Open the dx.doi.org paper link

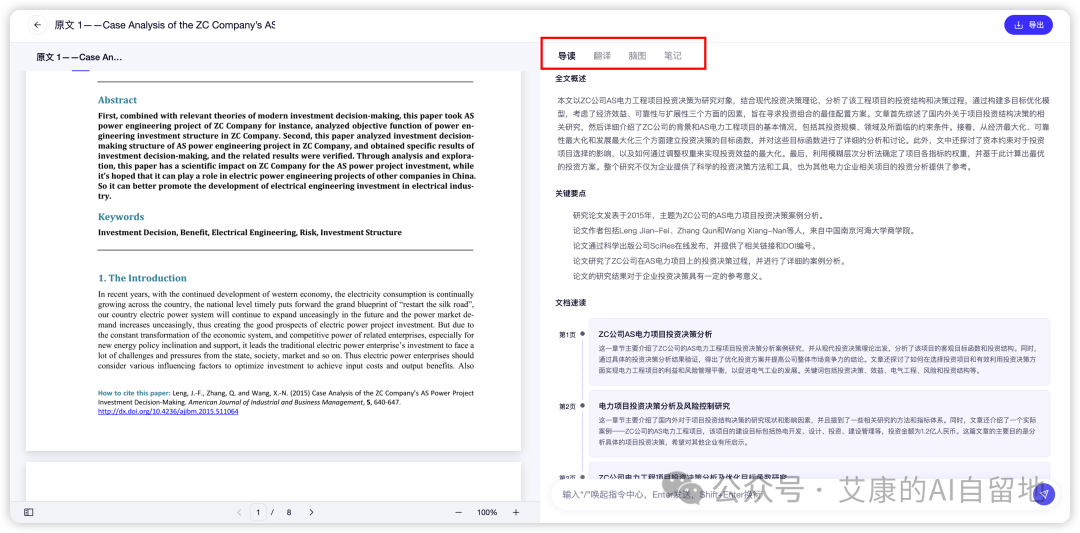point(168,411)
